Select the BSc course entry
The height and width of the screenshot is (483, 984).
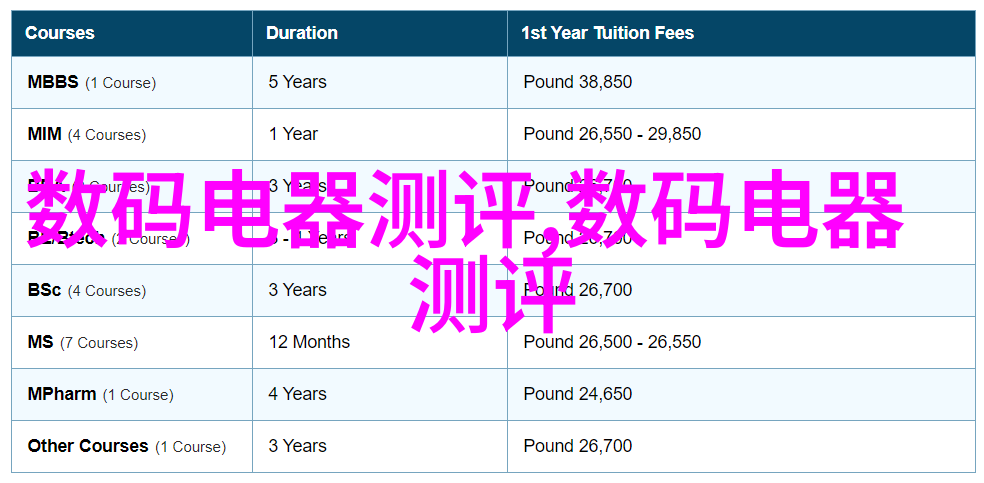coord(45,290)
